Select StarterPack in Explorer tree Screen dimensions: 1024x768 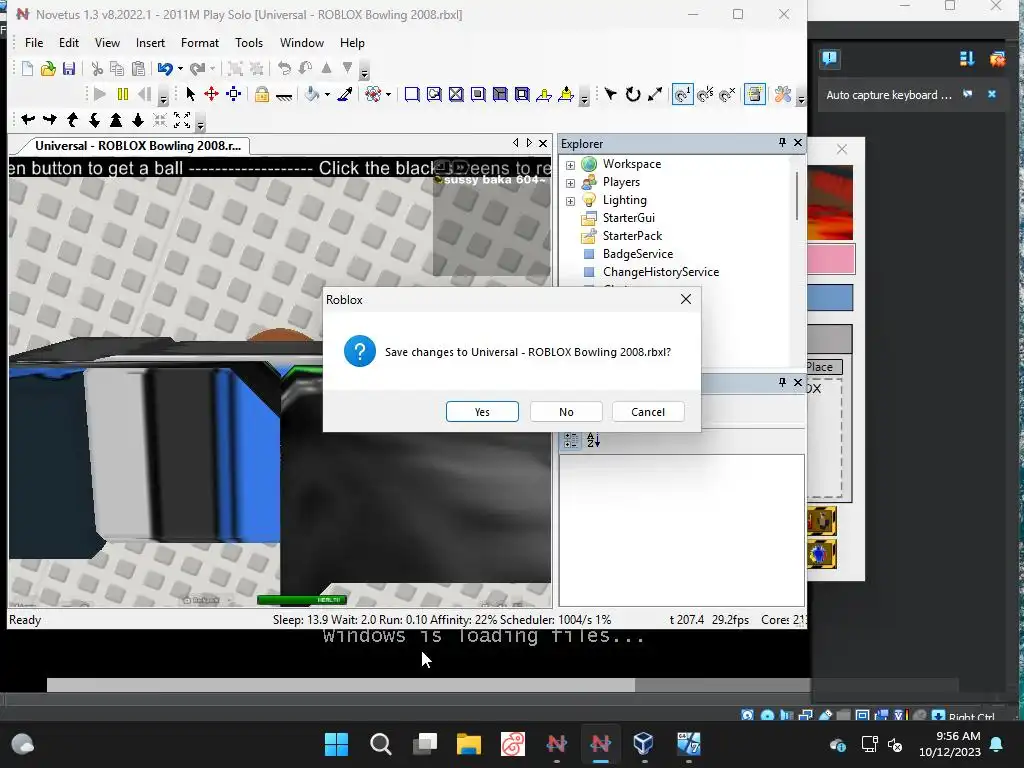point(632,236)
